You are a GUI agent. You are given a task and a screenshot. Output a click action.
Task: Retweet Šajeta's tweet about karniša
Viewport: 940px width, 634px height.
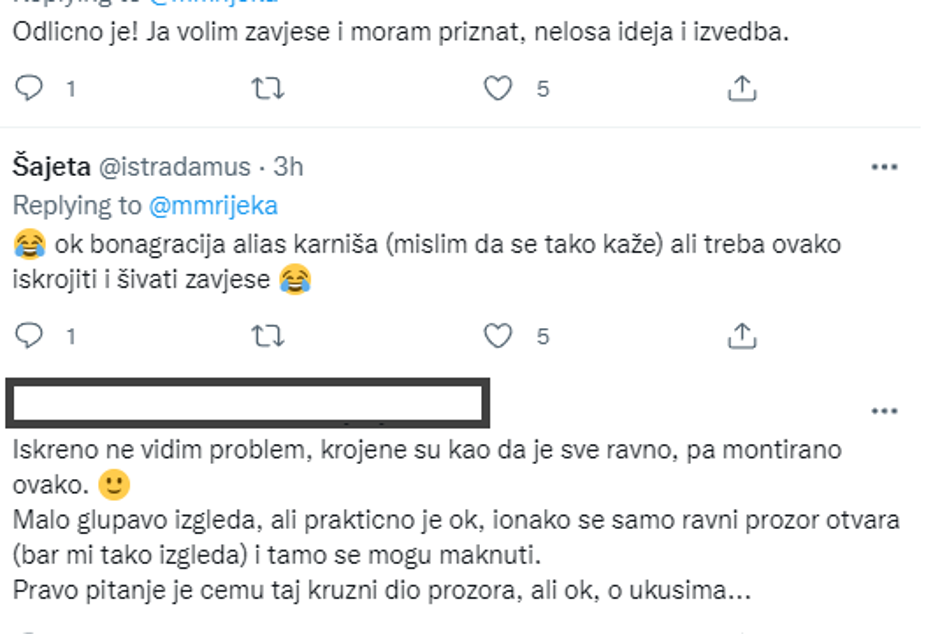267,336
